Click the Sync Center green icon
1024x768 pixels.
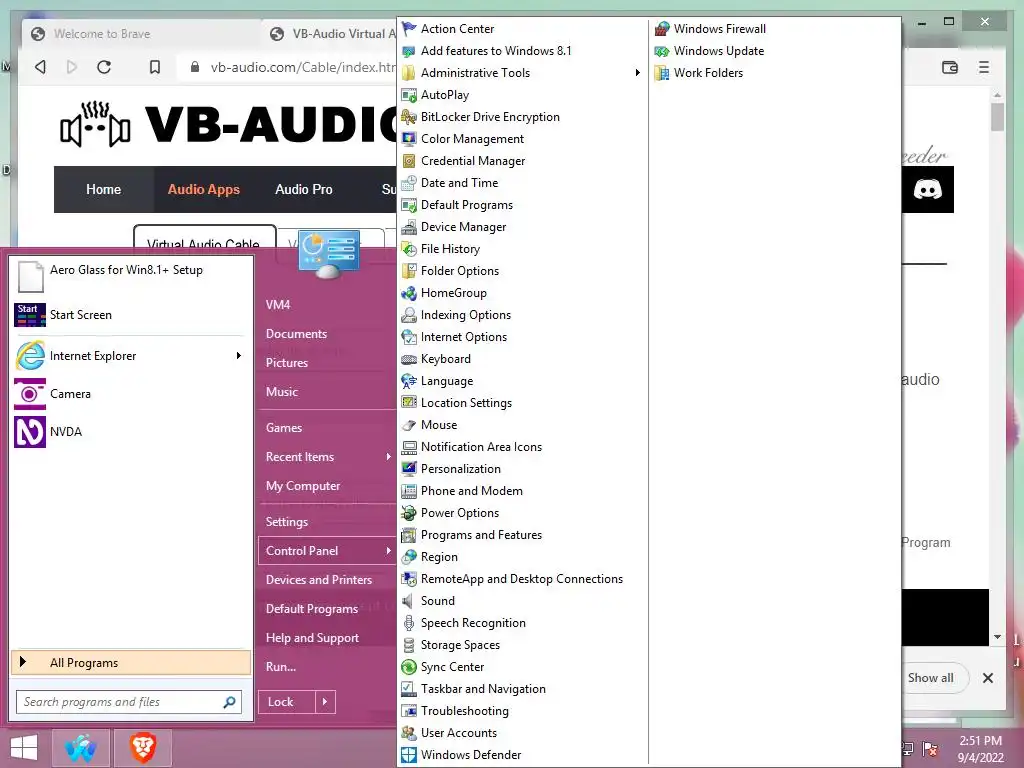pyautogui.click(x=409, y=667)
